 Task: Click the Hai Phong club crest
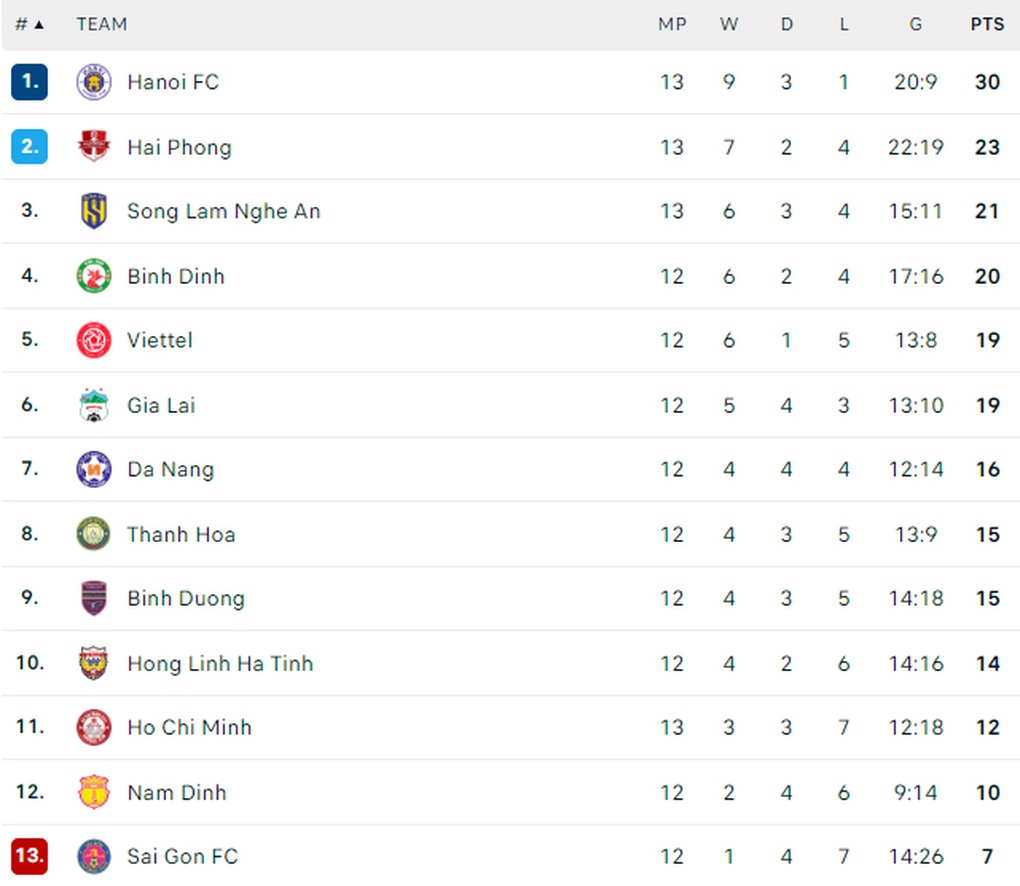coord(94,146)
